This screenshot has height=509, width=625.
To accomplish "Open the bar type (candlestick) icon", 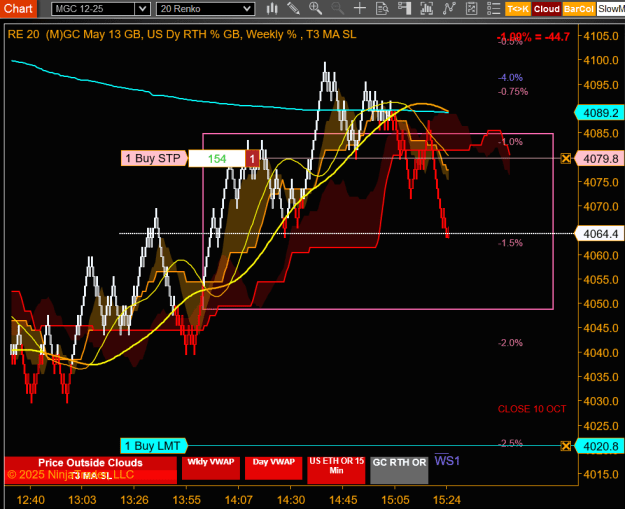I will click(272, 8).
